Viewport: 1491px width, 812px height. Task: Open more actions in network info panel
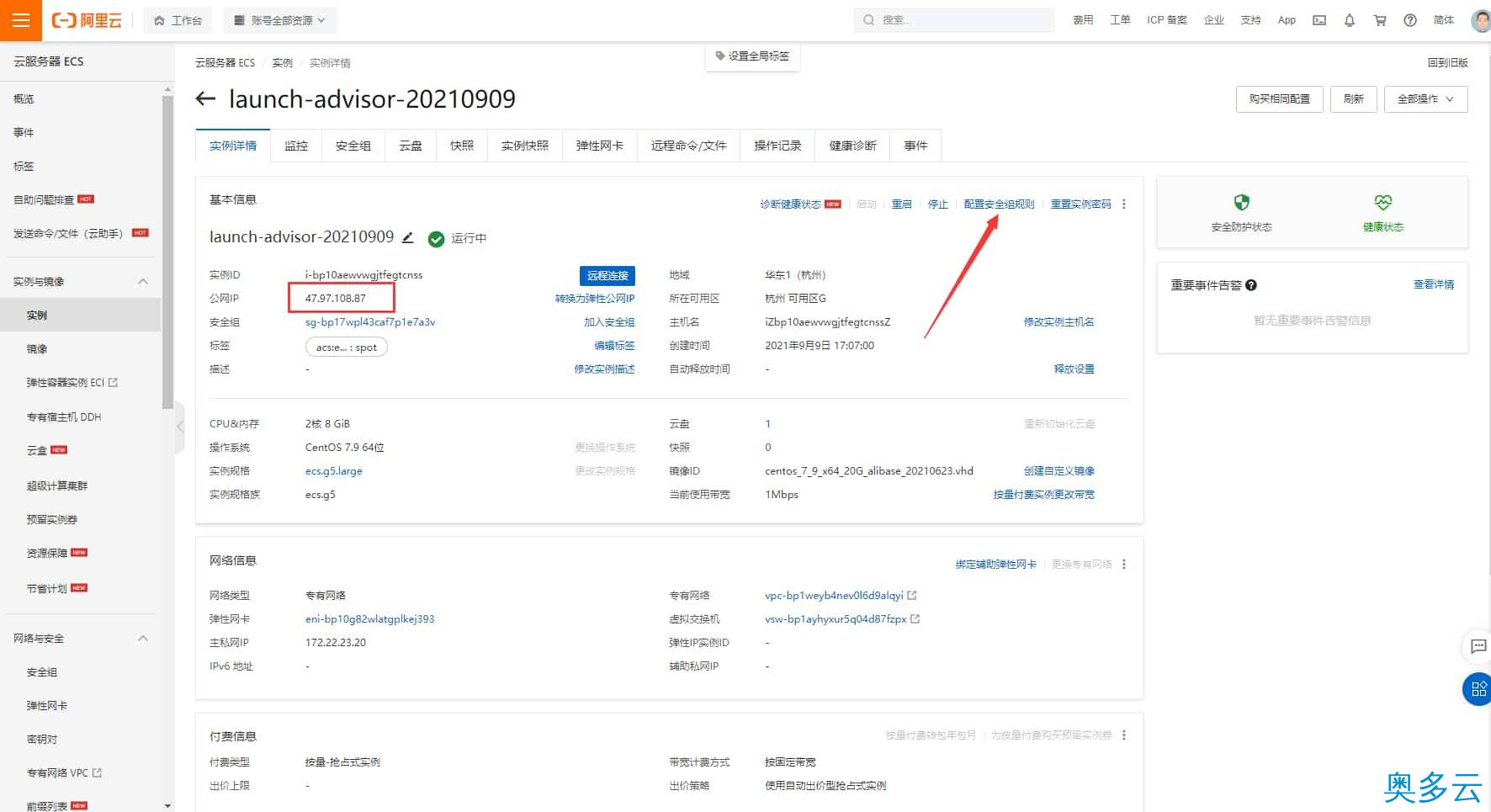1124,565
